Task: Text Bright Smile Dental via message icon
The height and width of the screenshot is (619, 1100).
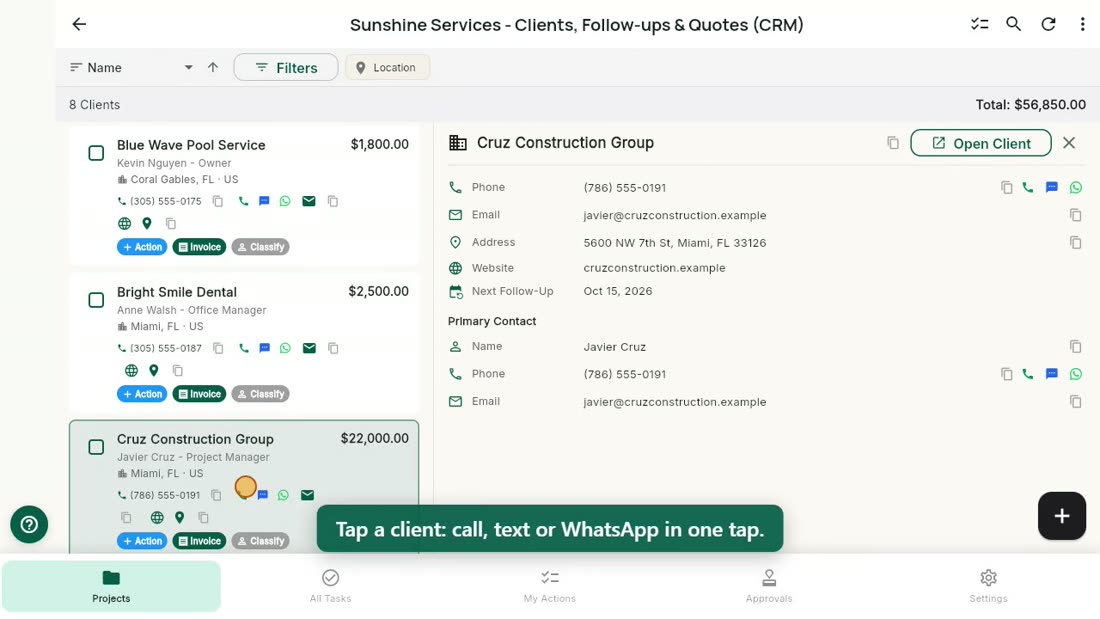Action: 264,348
